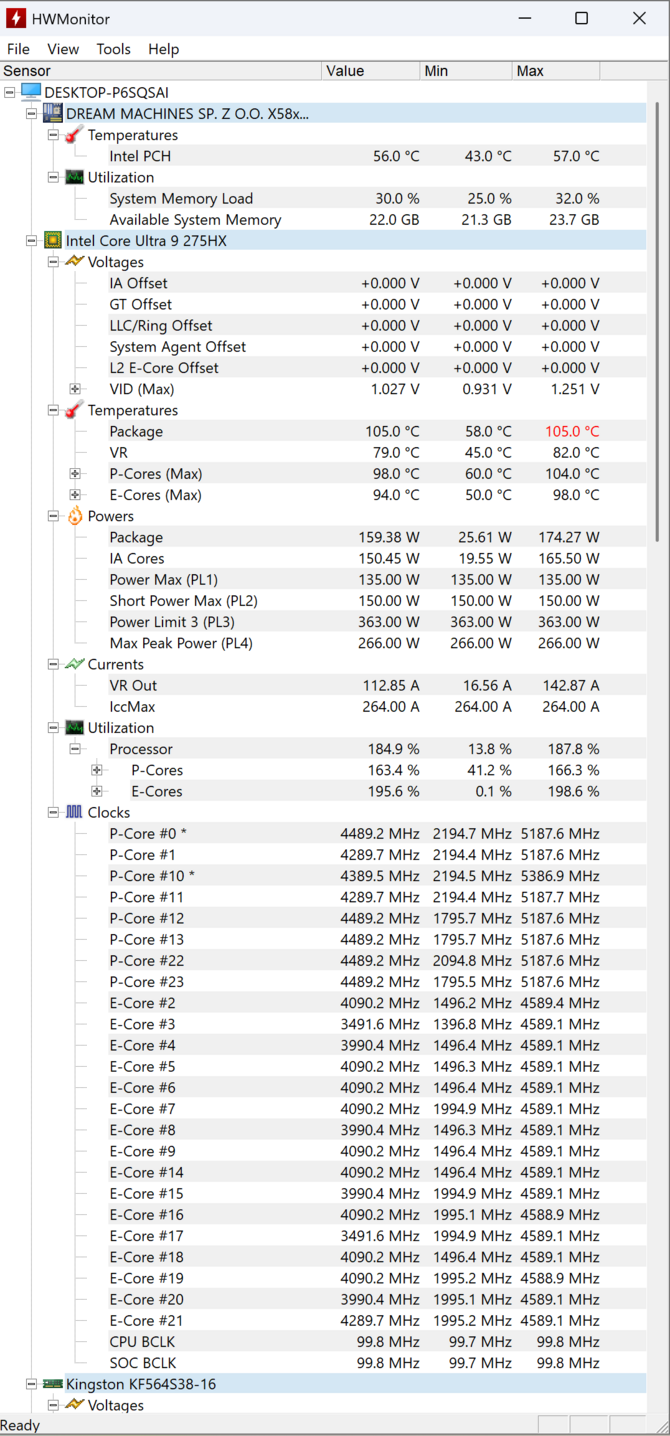Collapse the Kingston KF564S38-16 node
The image size is (670, 1436).
(x=32, y=1384)
